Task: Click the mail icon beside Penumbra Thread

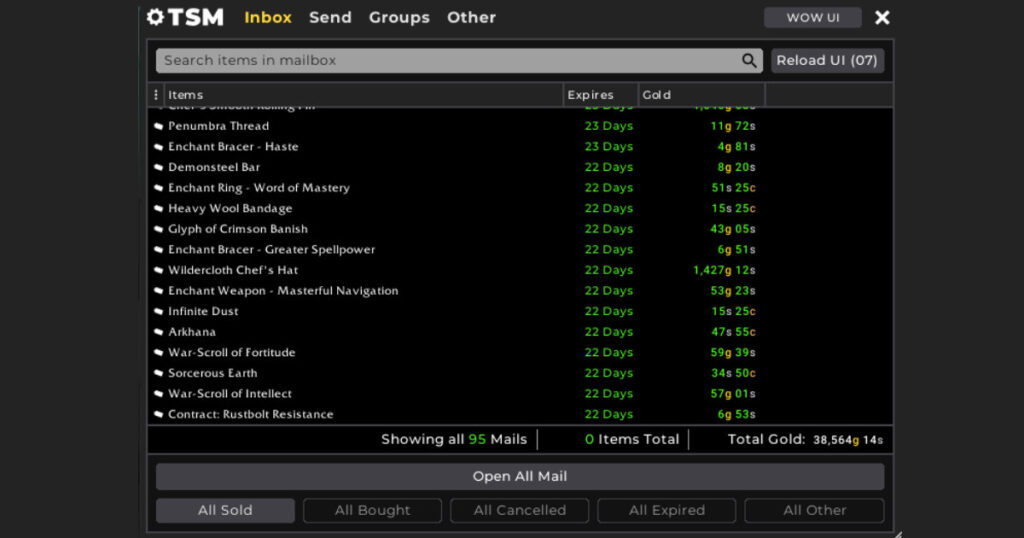Action: (x=158, y=127)
